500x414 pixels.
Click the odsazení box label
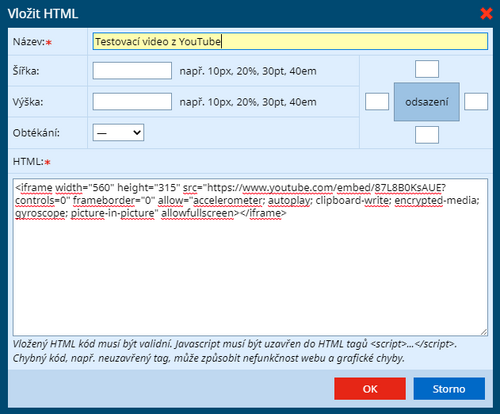[x=427, y=102]
